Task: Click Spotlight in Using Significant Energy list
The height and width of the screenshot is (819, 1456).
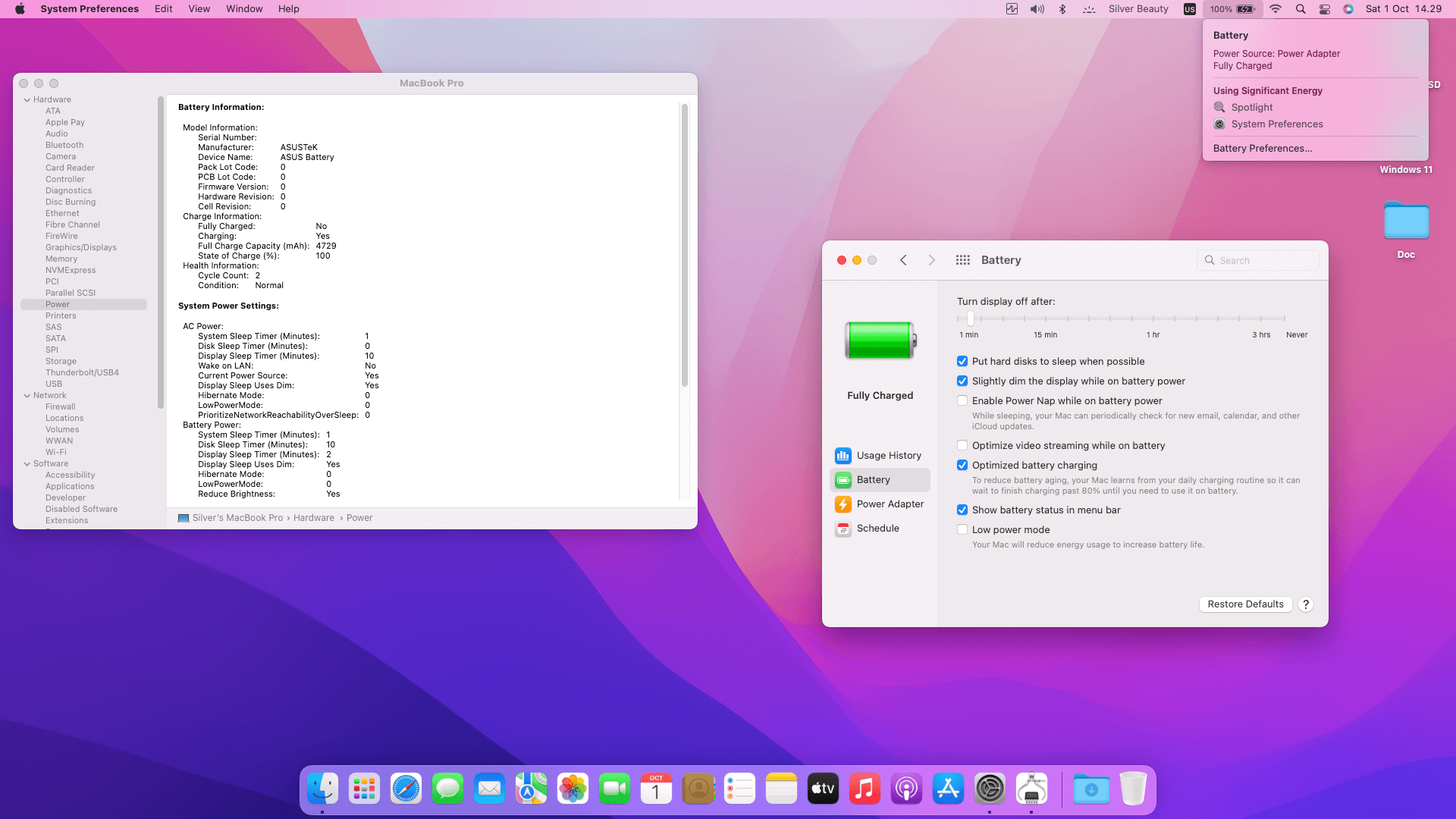Action: click(x=1252, y=108)
